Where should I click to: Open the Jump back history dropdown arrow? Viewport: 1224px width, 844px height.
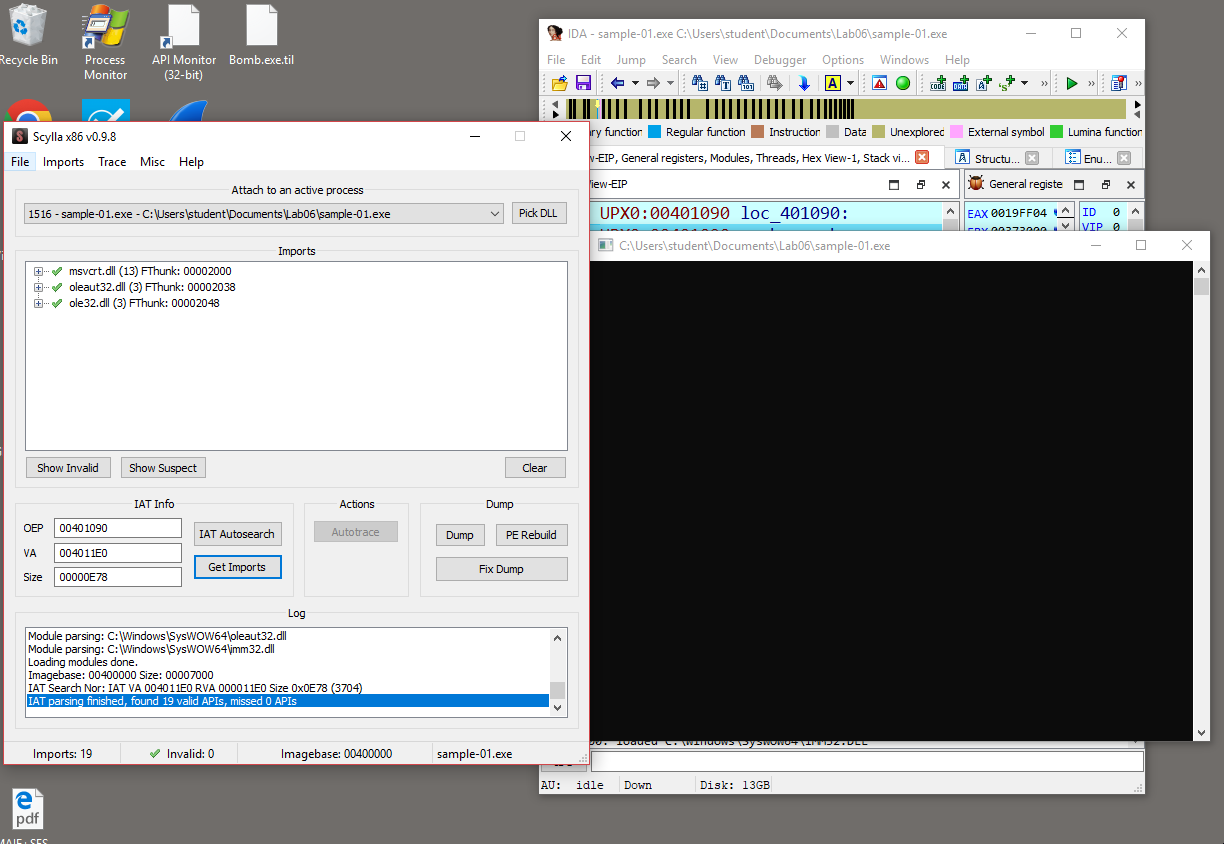(x=634, y=83)
